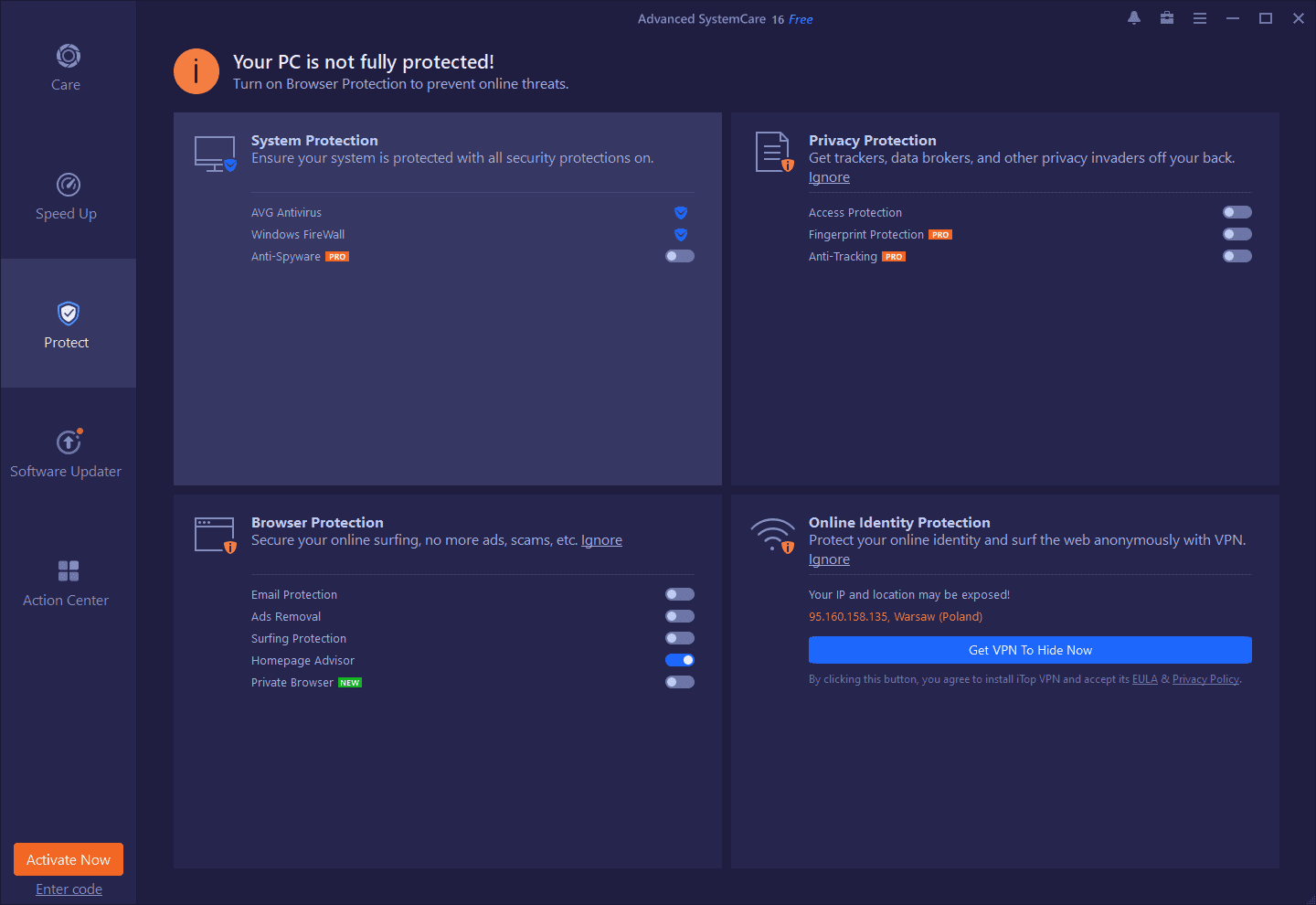The height and width of the screenshot is (905, 1316).
Task: Click the Online Identity Protection Wi-Fi icon
Action: click(773, 535)
